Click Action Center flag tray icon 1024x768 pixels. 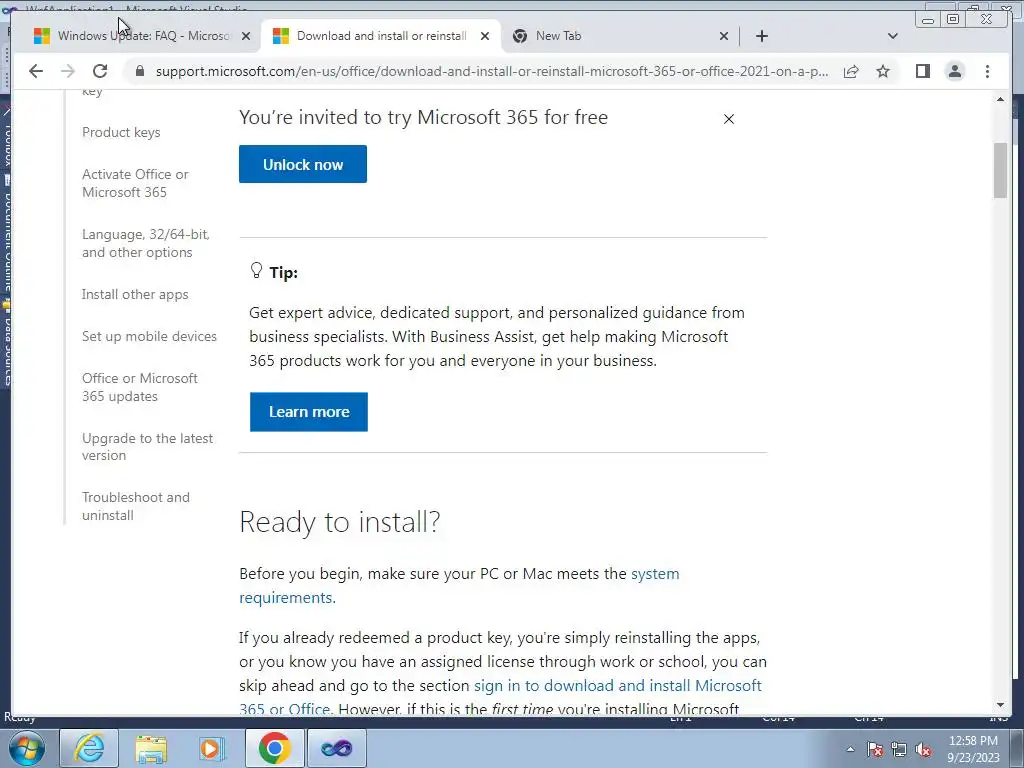pyautogui.click(x=875, y=750)
